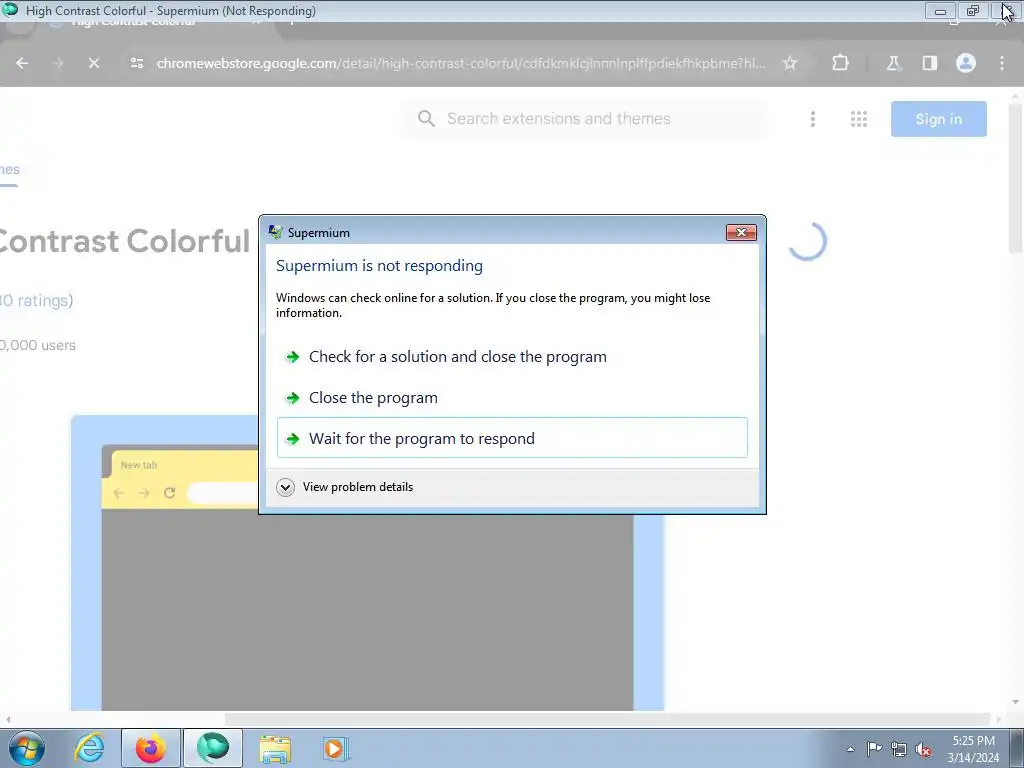Open the Chrome Labs flask icon
1024x768 pixels.
pos(893,63)
